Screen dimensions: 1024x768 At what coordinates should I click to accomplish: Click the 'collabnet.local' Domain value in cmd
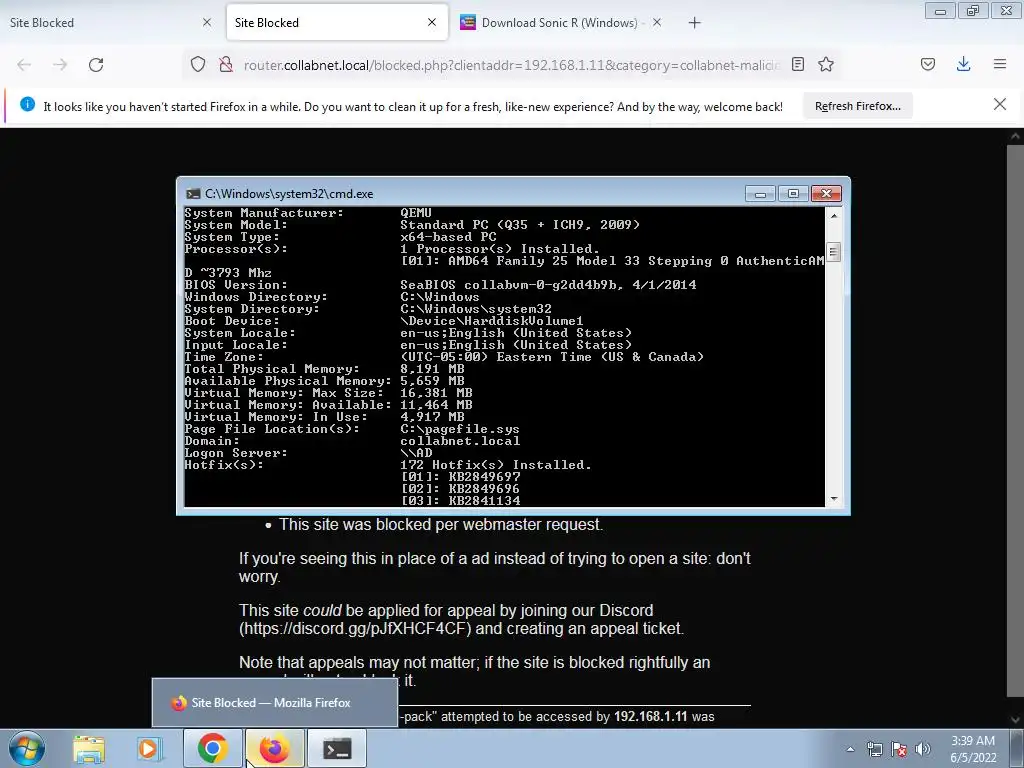click(x=460, y=441)
